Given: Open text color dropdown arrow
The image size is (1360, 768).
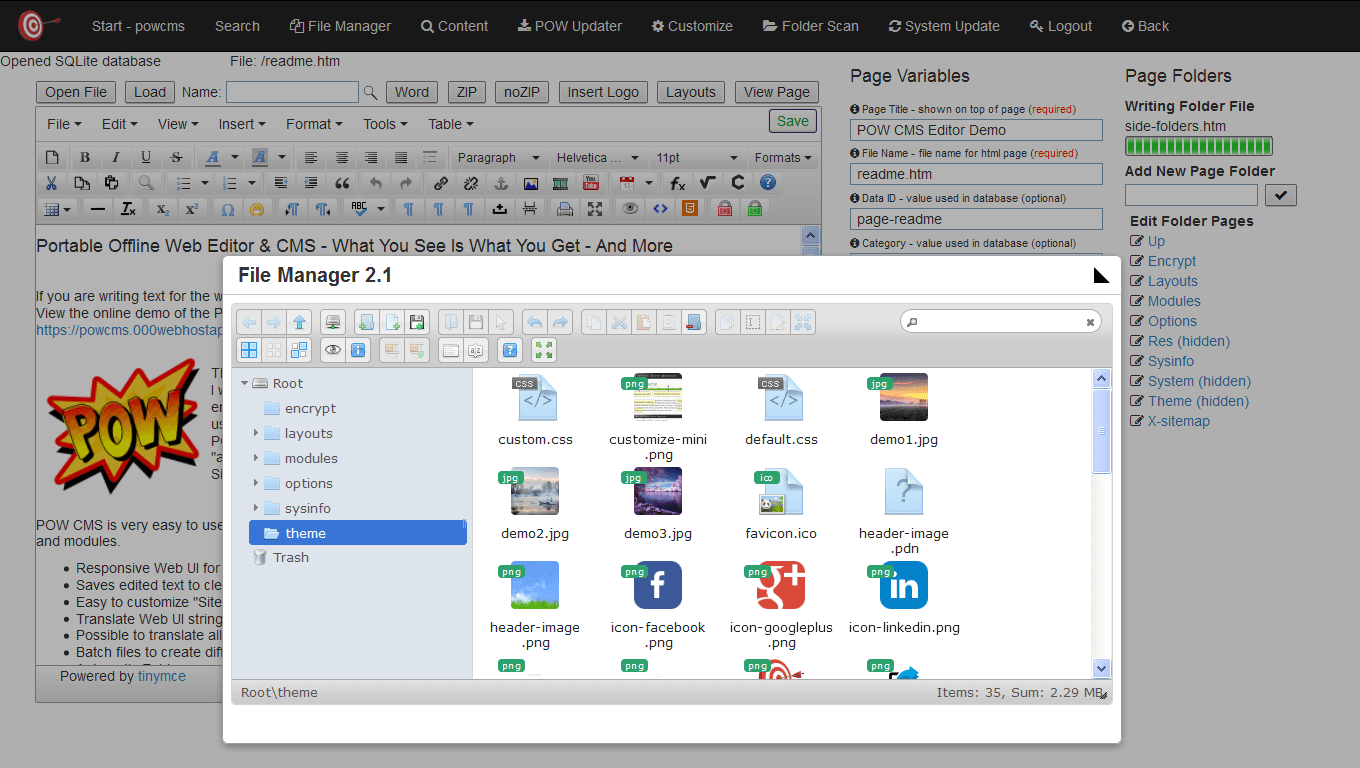Looking at the screenshot, I should [x=235, y=157].
